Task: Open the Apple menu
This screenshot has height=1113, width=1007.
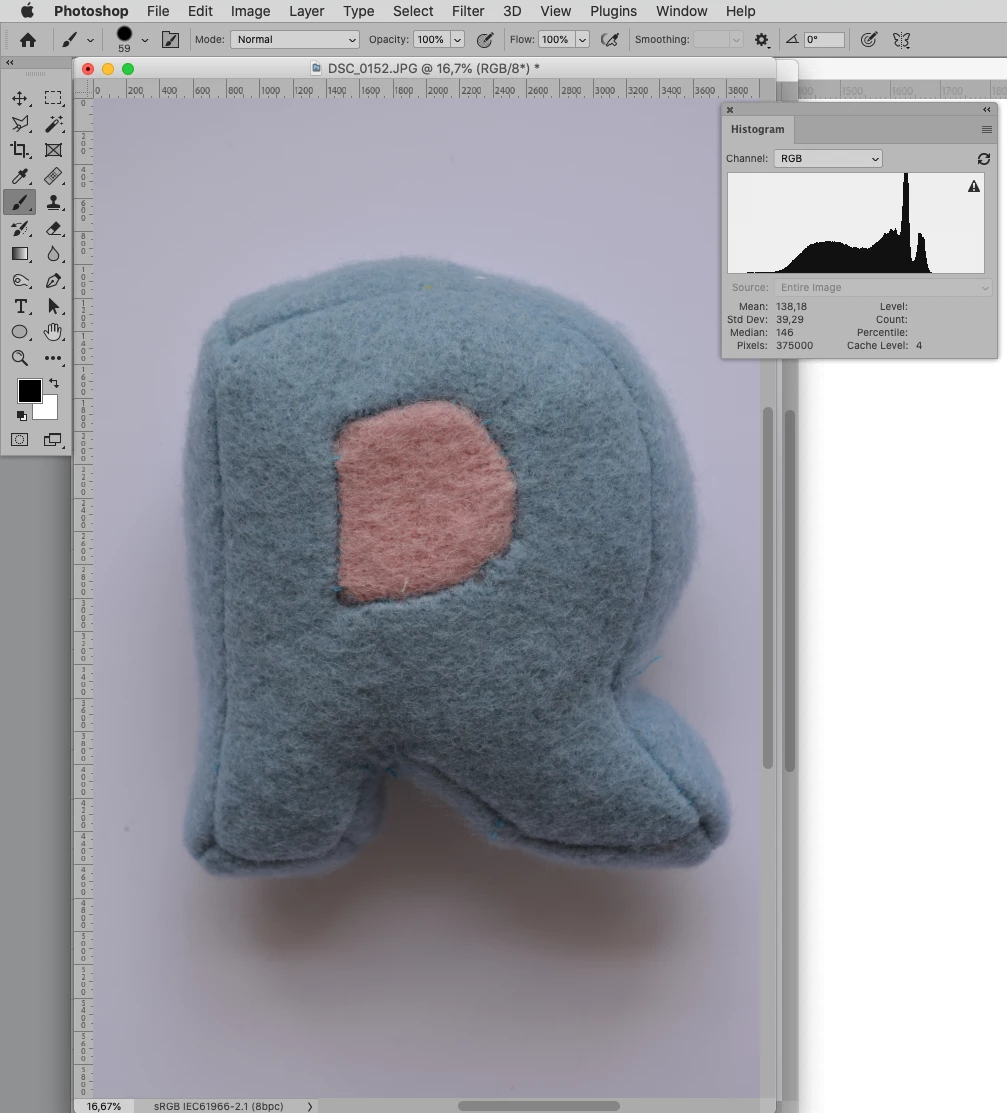Action: [x=27, y=11]
